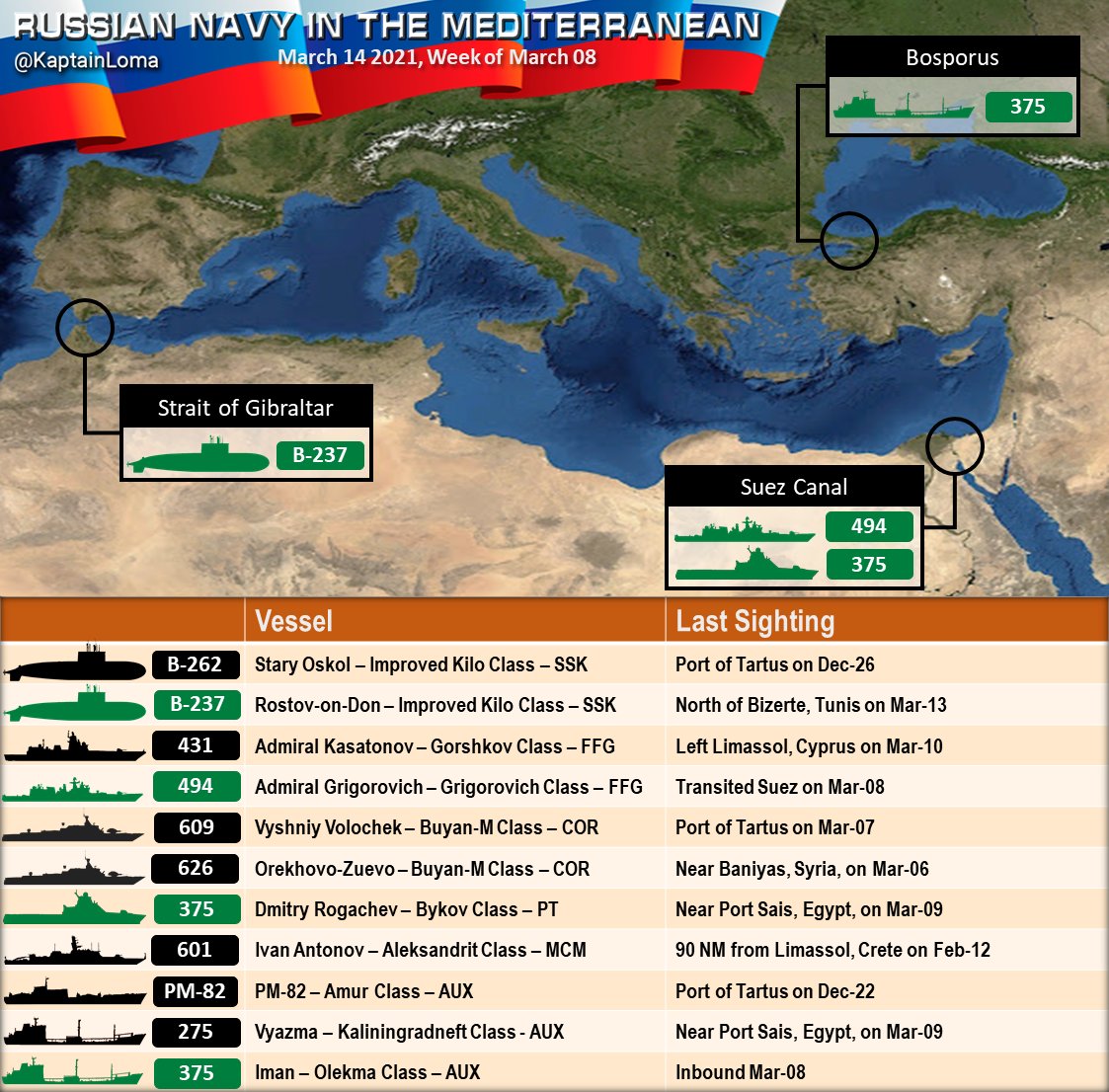This screenshot has height=1092, width=1109.
Task: Click the Ivan Antonov minesweeper silhouette
Action: coord(74,951)
